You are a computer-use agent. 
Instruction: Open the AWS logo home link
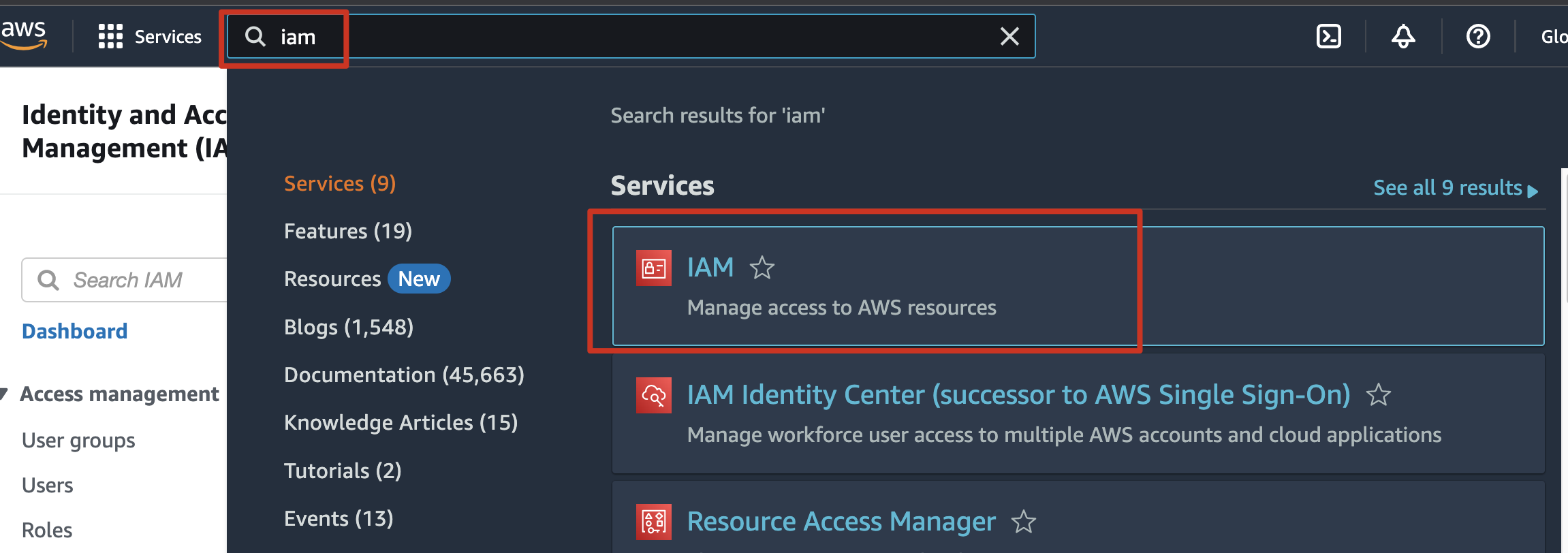click(24, 35)
